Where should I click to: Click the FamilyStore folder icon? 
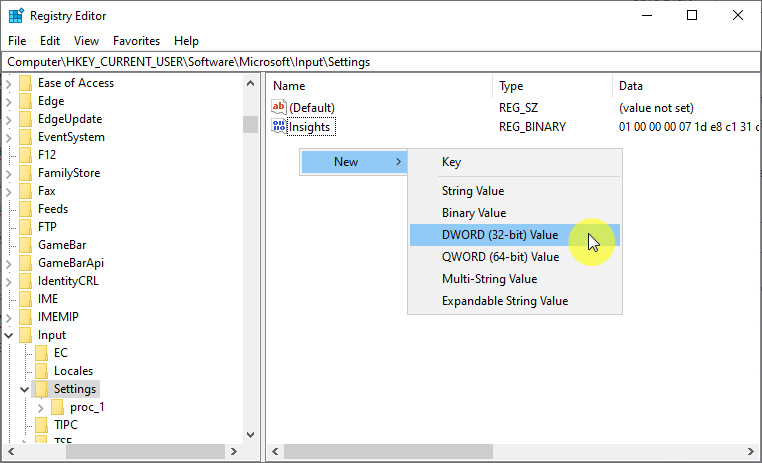coord(25,173)
